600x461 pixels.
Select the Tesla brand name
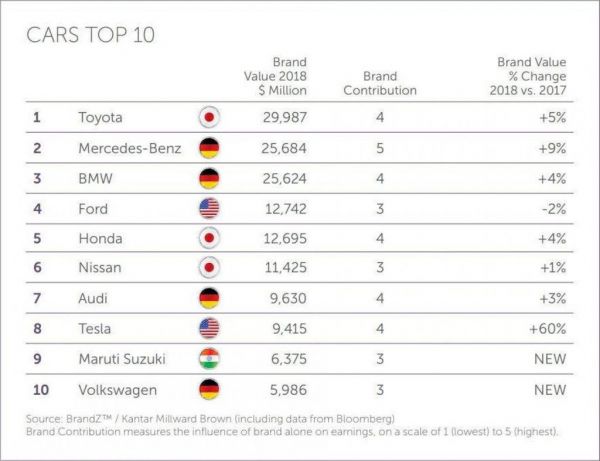point(96,328)
